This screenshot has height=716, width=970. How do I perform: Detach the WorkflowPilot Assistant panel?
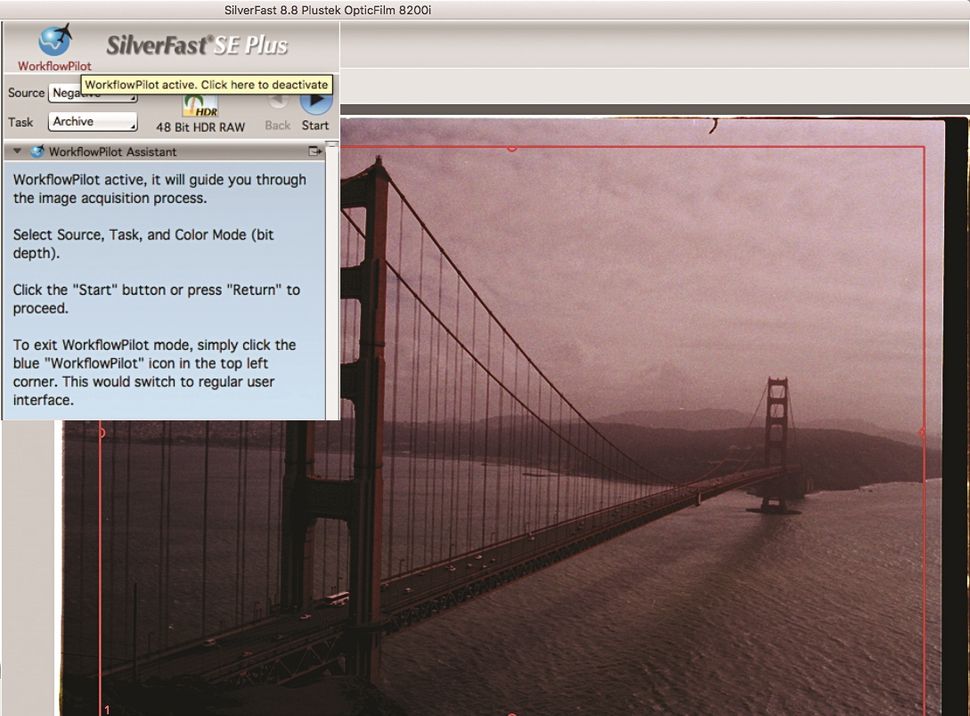(316, 151)
